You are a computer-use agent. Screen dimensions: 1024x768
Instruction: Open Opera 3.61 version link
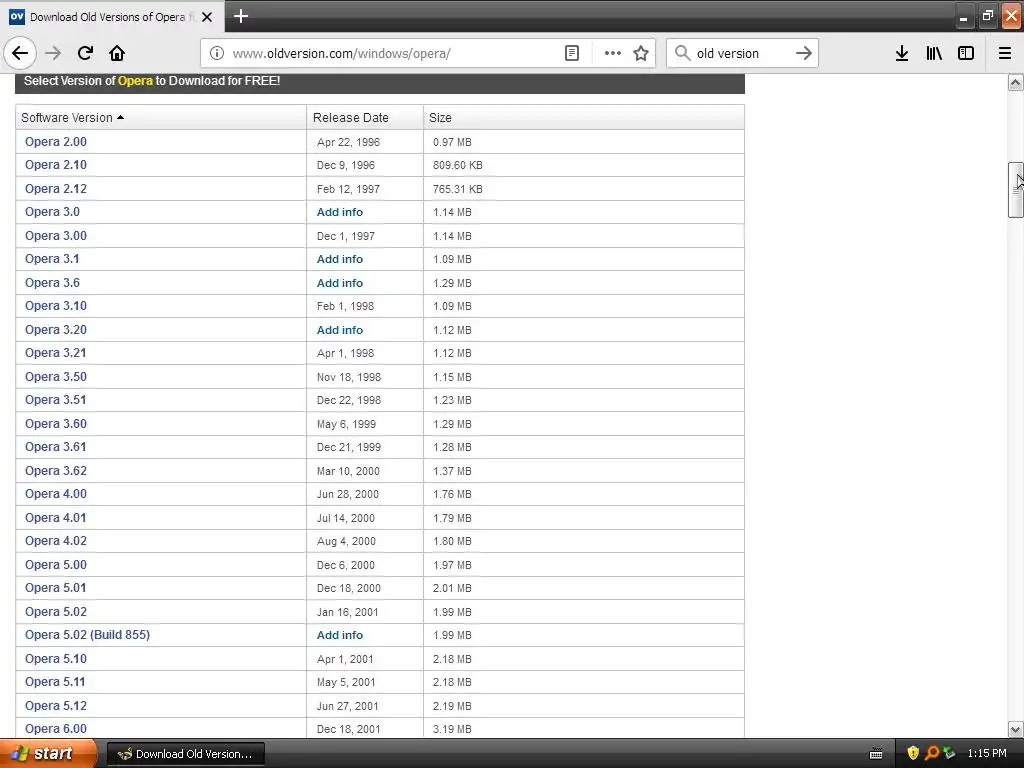click(x=56, y=447)
